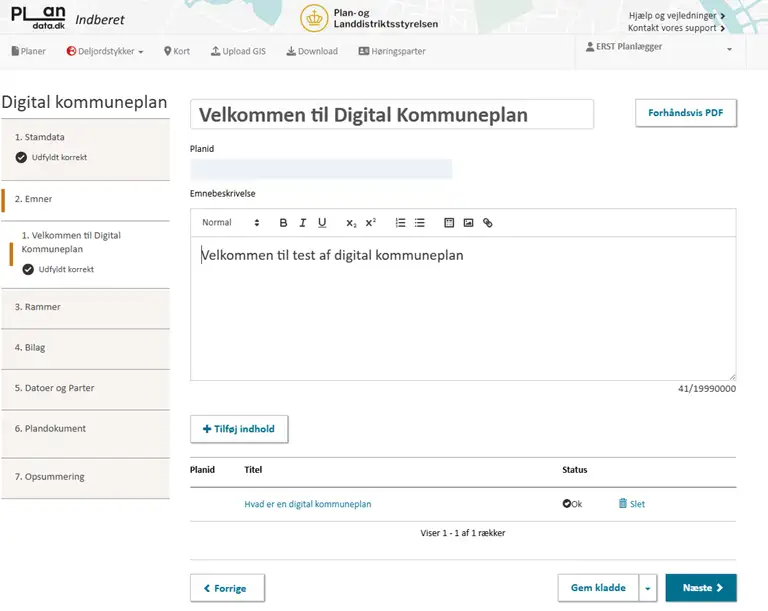
Task: Apply superscript formatting
Action: point(370,223)
